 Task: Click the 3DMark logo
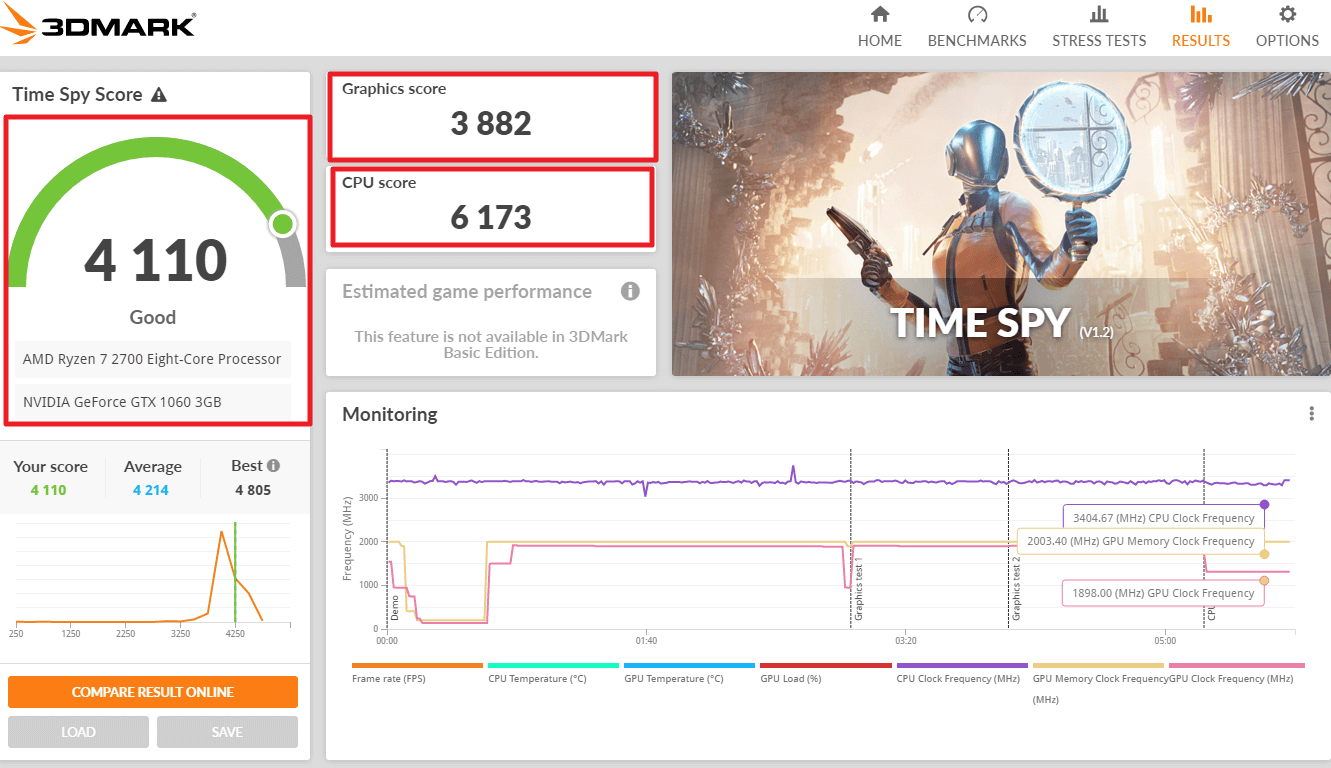pos(98,24)
